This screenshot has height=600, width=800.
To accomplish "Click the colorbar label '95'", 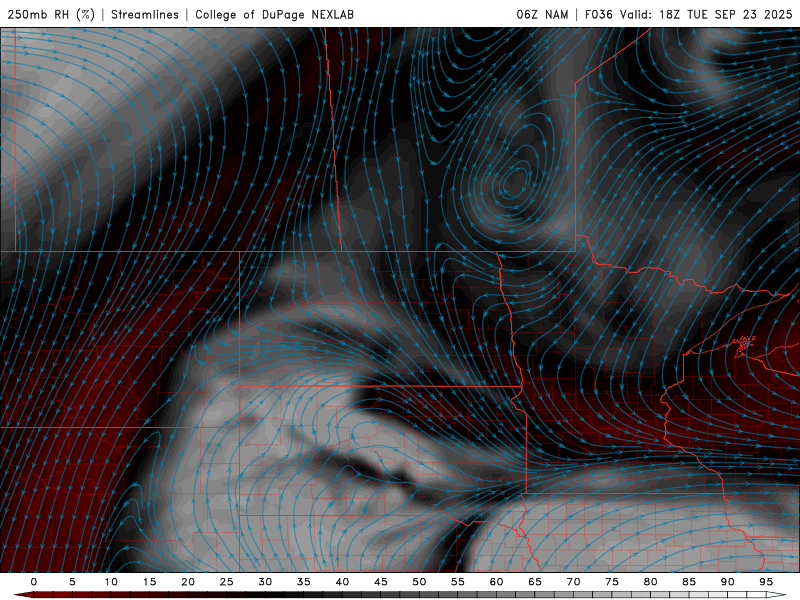I will click(x=766, y=582).
